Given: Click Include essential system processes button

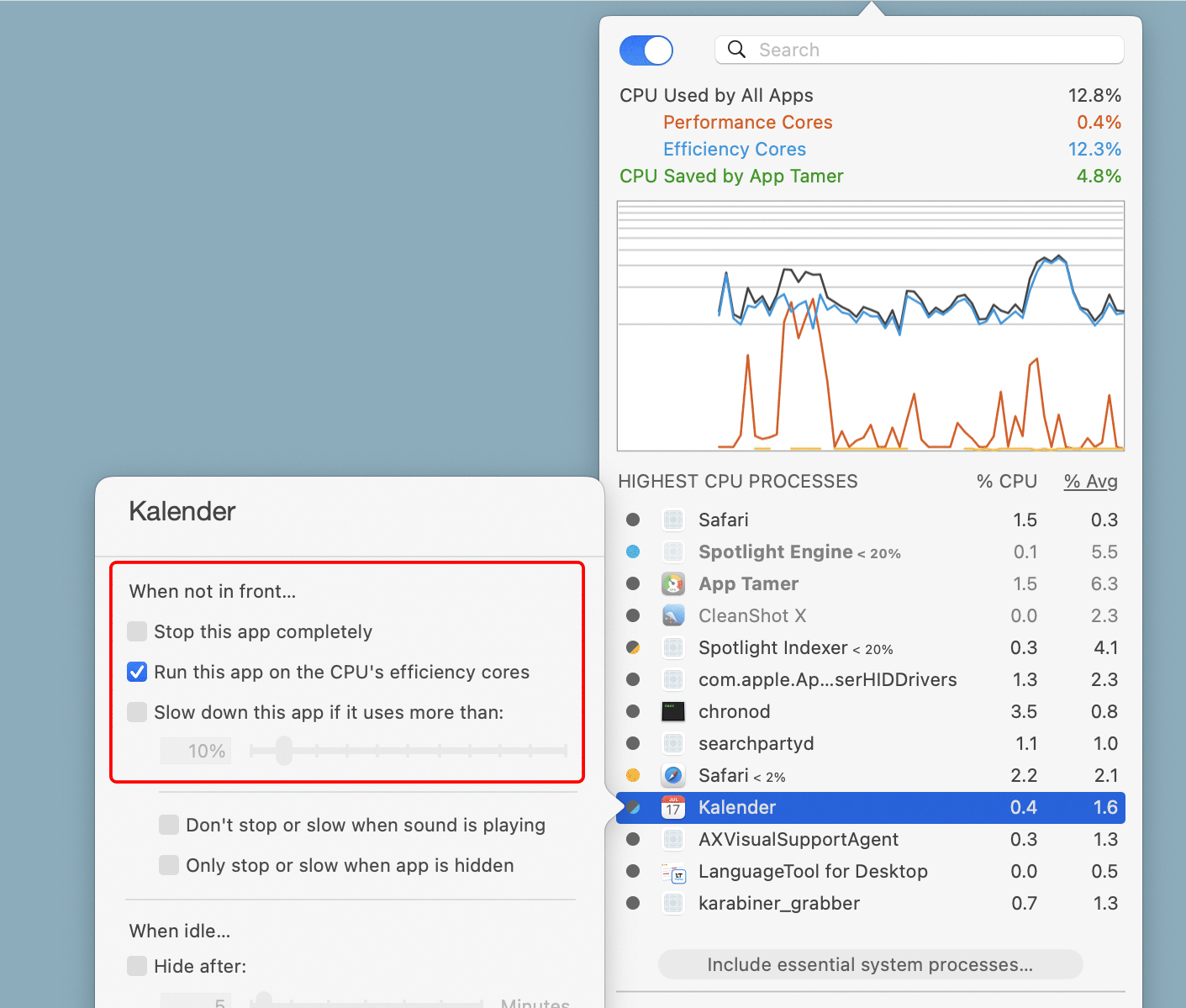Looking at the screenshot, I should coord(870,964).
